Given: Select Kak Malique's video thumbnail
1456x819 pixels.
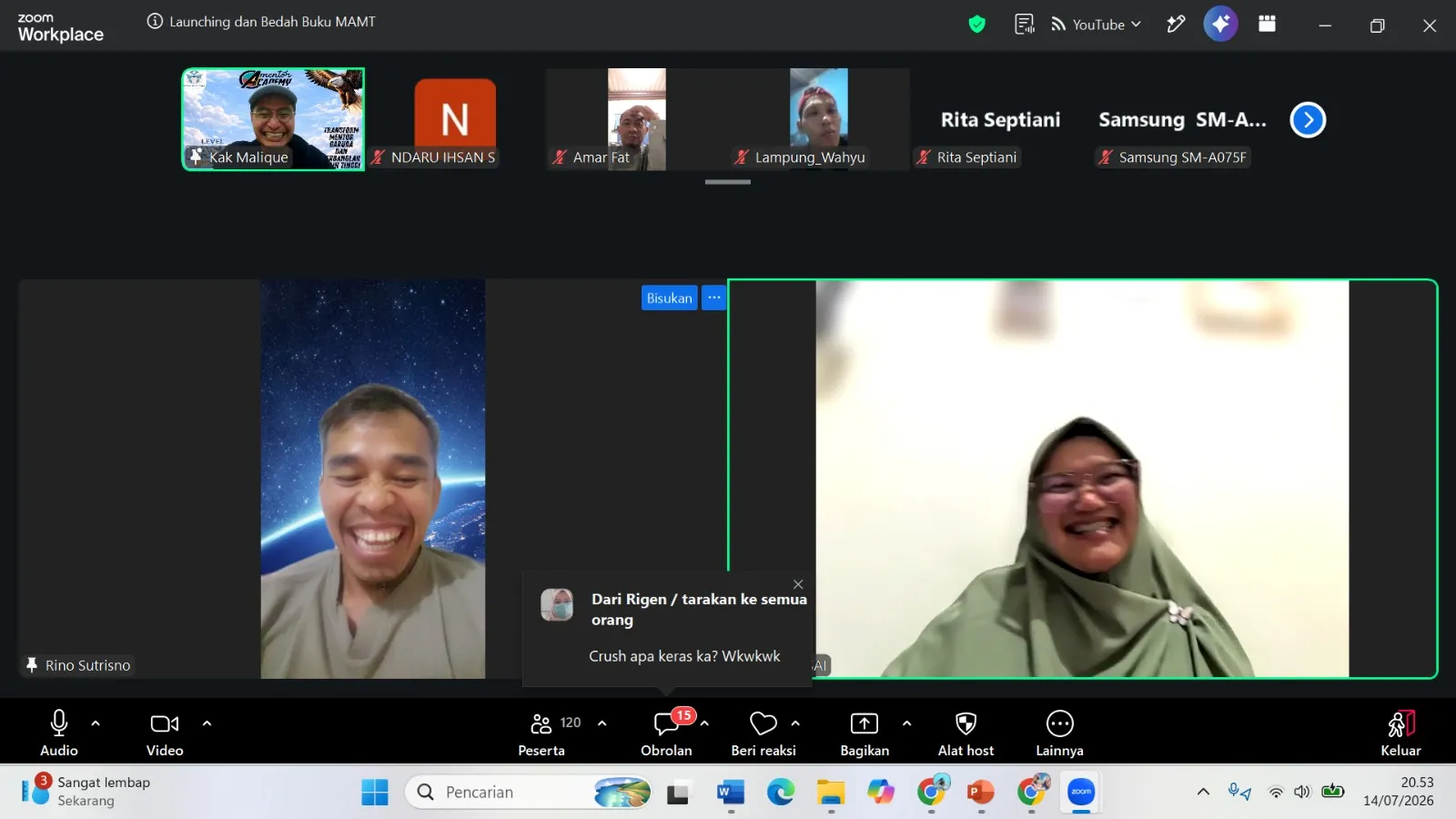Looking at the screenshot, I should pyautogui.click(x=273, y=119).
